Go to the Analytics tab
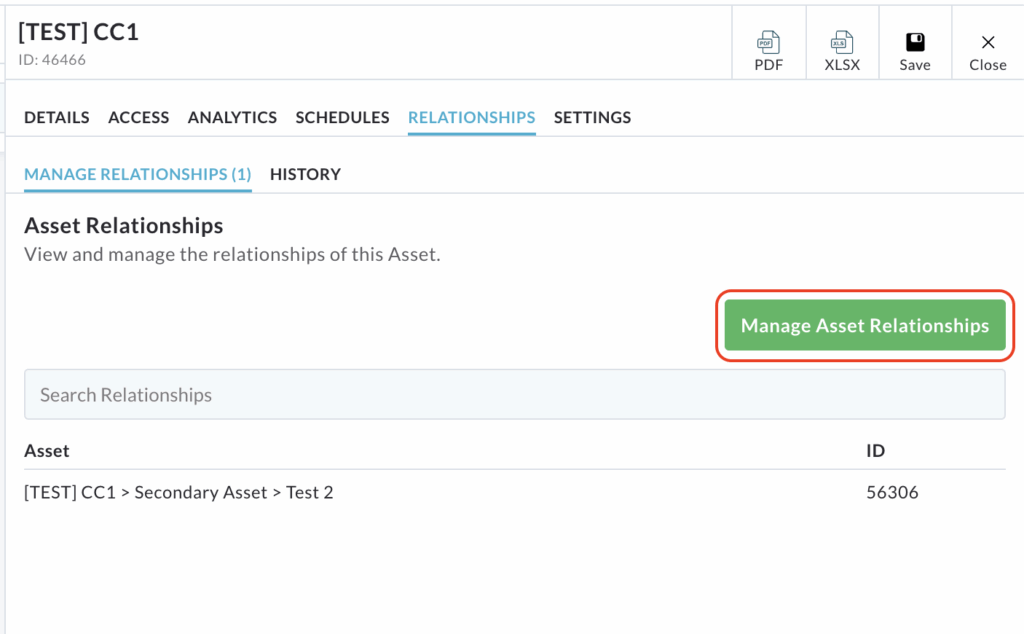This screenshot has width=1024, height=634. tap(232, 117)
